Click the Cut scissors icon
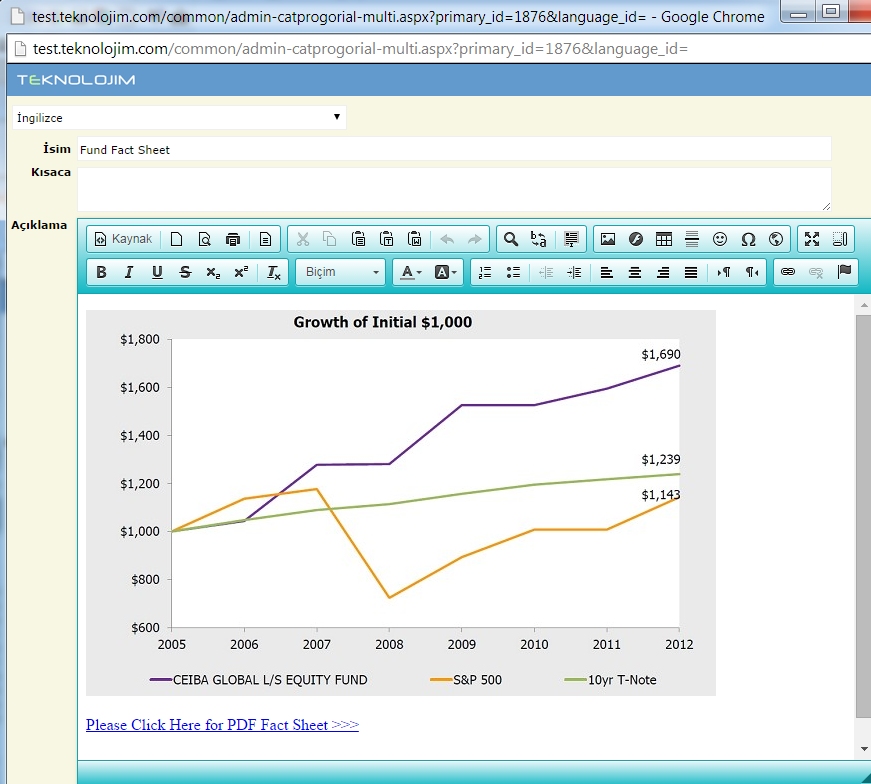The image size is (871, 784). (303, 239)
